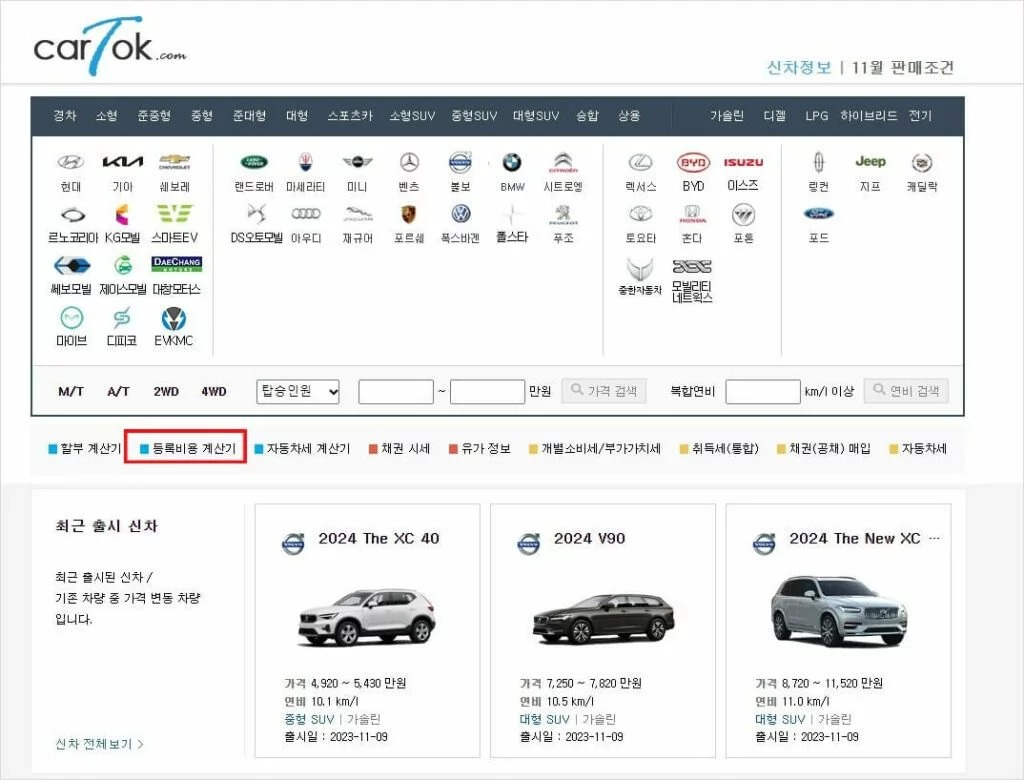This screenshot has height=780, width=1024.
Task: Choose the Porsche brand logo
Action: click(x=409, y=214)
